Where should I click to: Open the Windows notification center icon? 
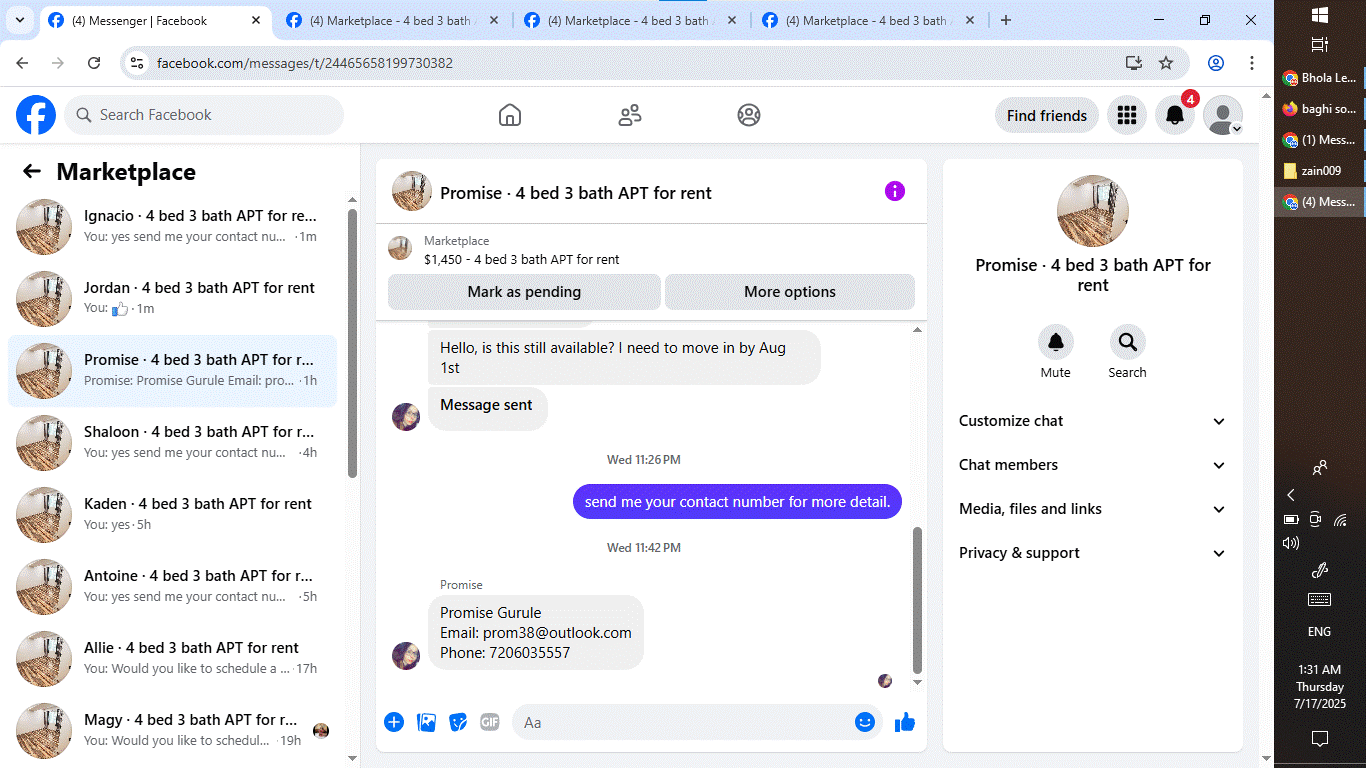click(1319, 739)
